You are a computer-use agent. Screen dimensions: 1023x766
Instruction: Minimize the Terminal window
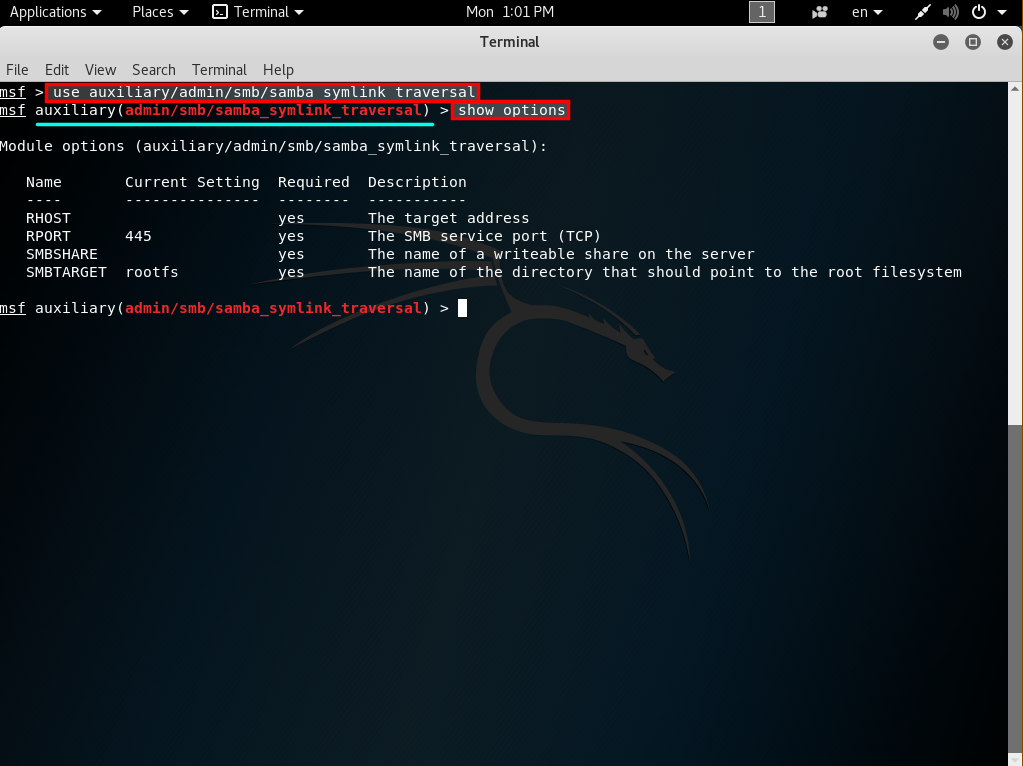point(941,42)
